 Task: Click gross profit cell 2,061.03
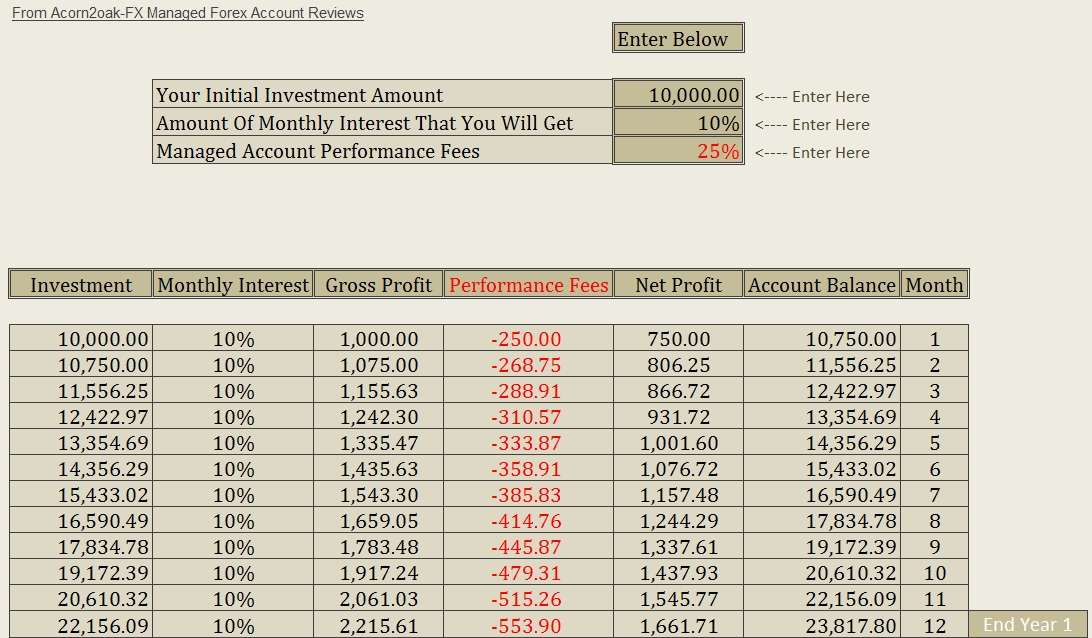(x=378, y=598)
